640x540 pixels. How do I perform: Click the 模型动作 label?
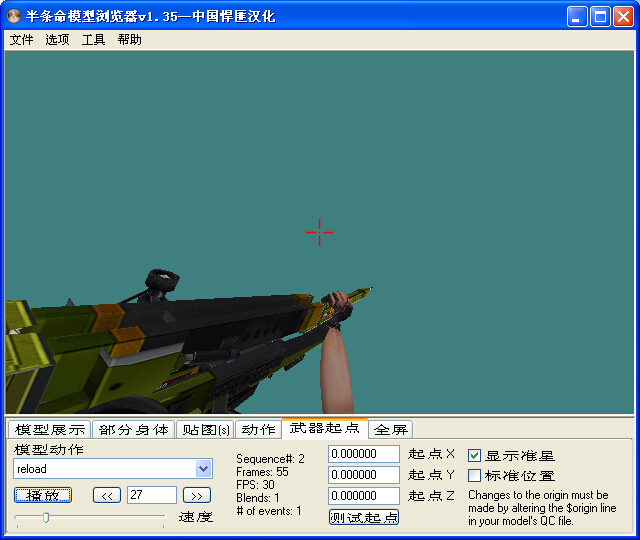pos(49,449)
